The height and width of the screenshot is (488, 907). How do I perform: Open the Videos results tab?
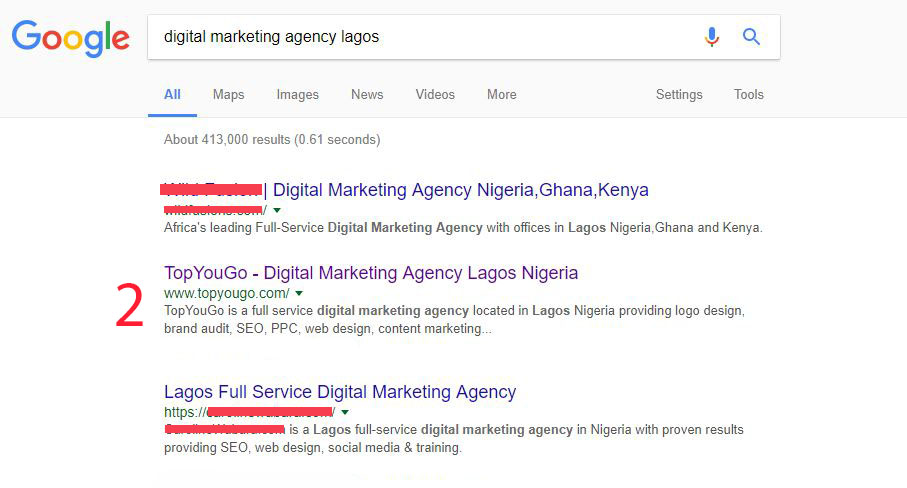tap(435, 94)
